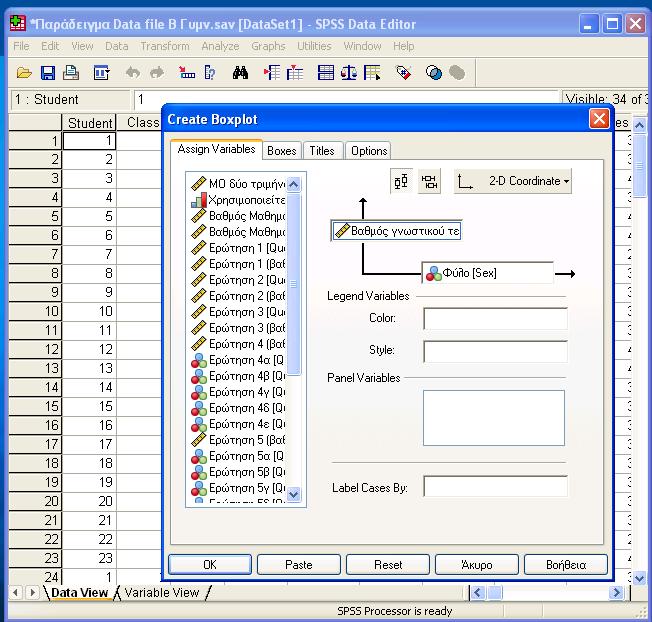Select the Φύλο [Sex] x-axis variable
This screenshot has width=652, height=622.
[x=487, y=273]
